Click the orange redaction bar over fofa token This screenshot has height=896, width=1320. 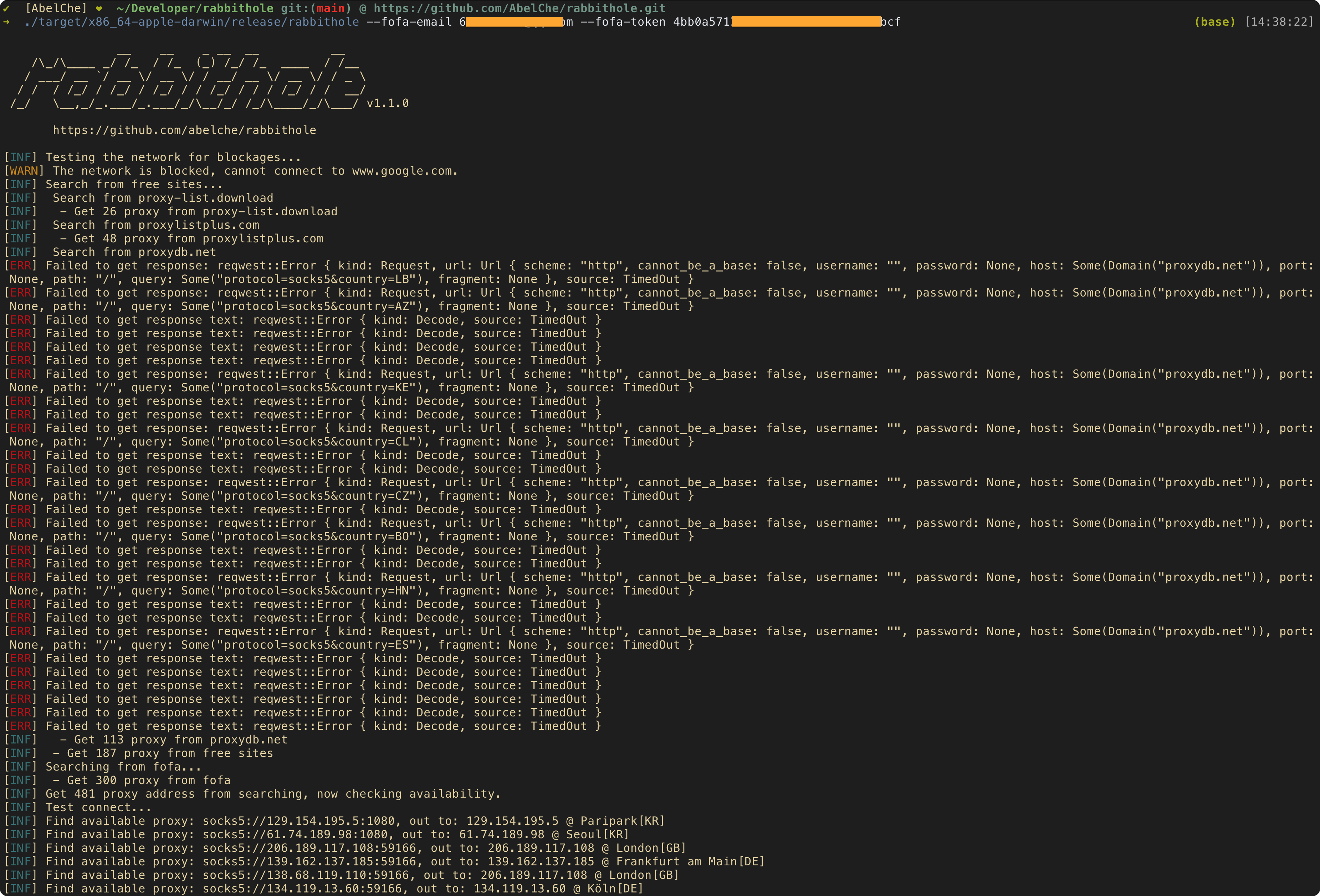click(x=806, y=22)
